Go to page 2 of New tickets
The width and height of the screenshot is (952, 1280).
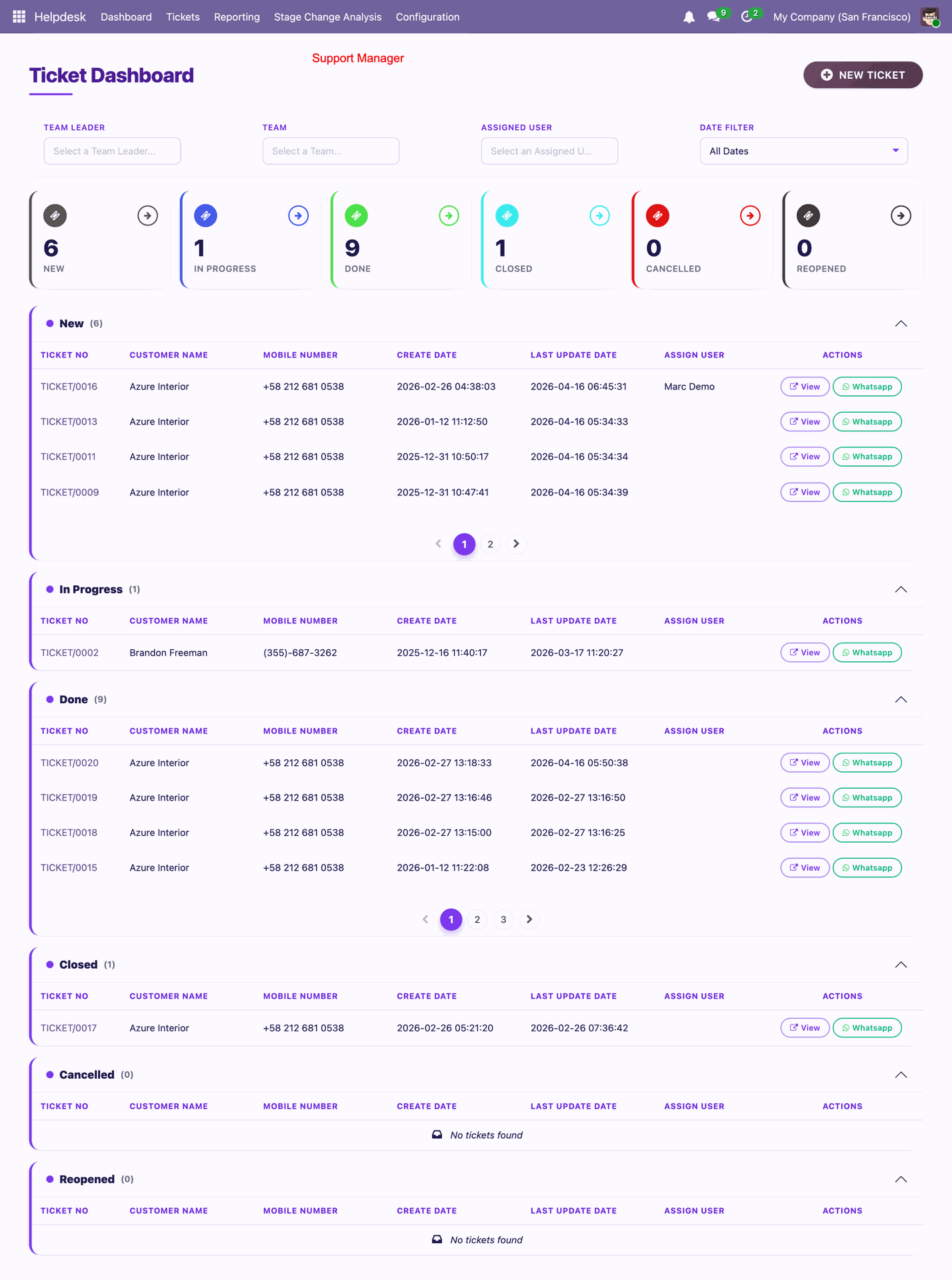click(490, 544)
